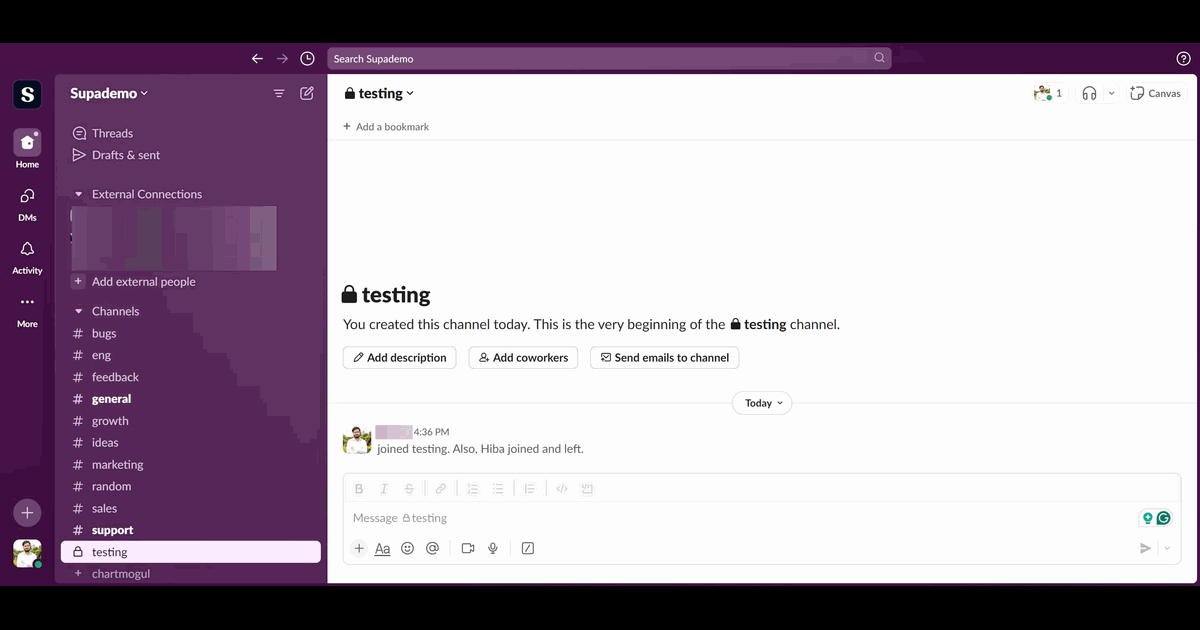Open the Today date dropdown
Viewport: 1200px width, 630px height.
click(762, 403)
